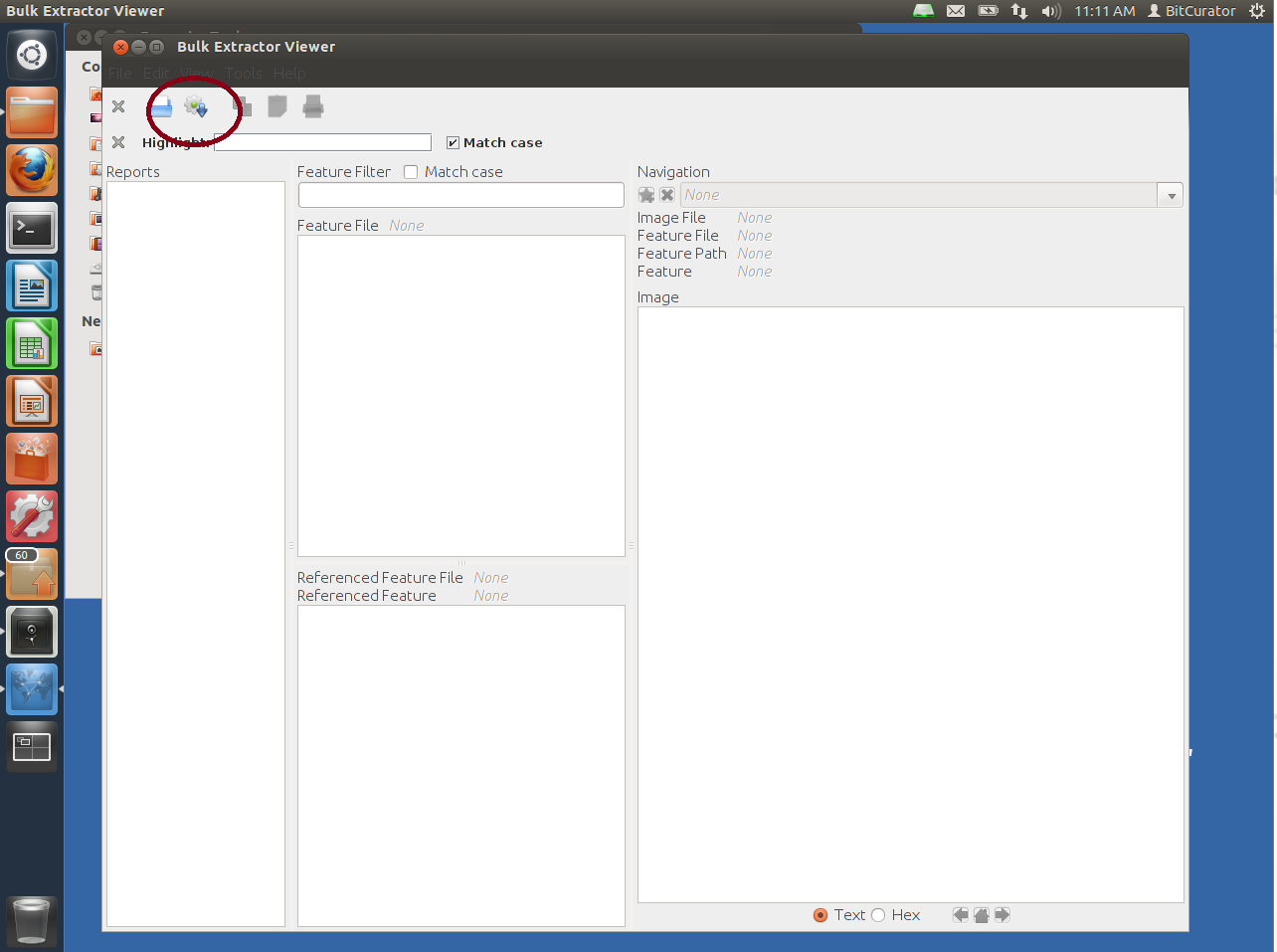Open Ubuntu Software Center from the dock
The image size is (1277, 952).
pos(32,459)
